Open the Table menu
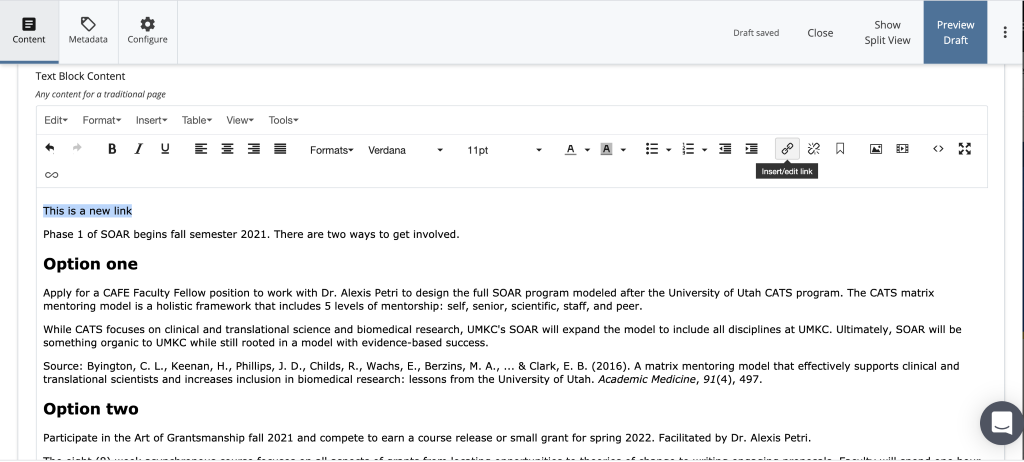Screen dimensions: 1024x462 [x=197, y=120]
